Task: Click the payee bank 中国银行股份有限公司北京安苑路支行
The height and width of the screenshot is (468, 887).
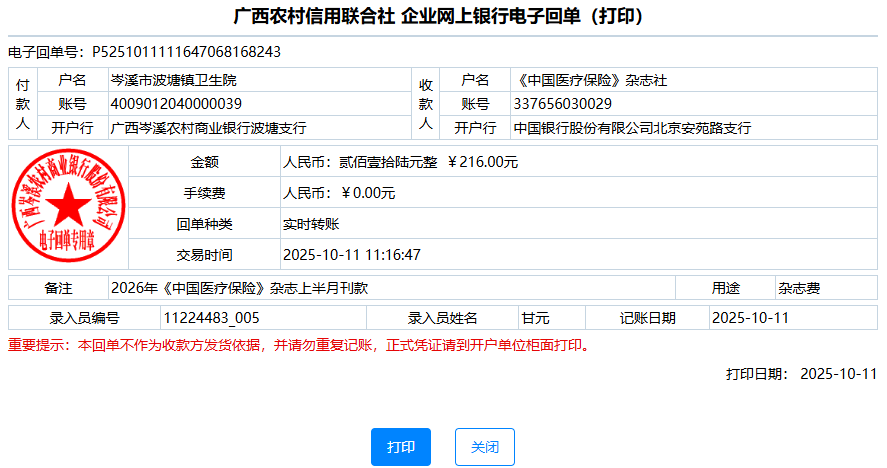Action: pyautogui.click(x=631, y=128)
